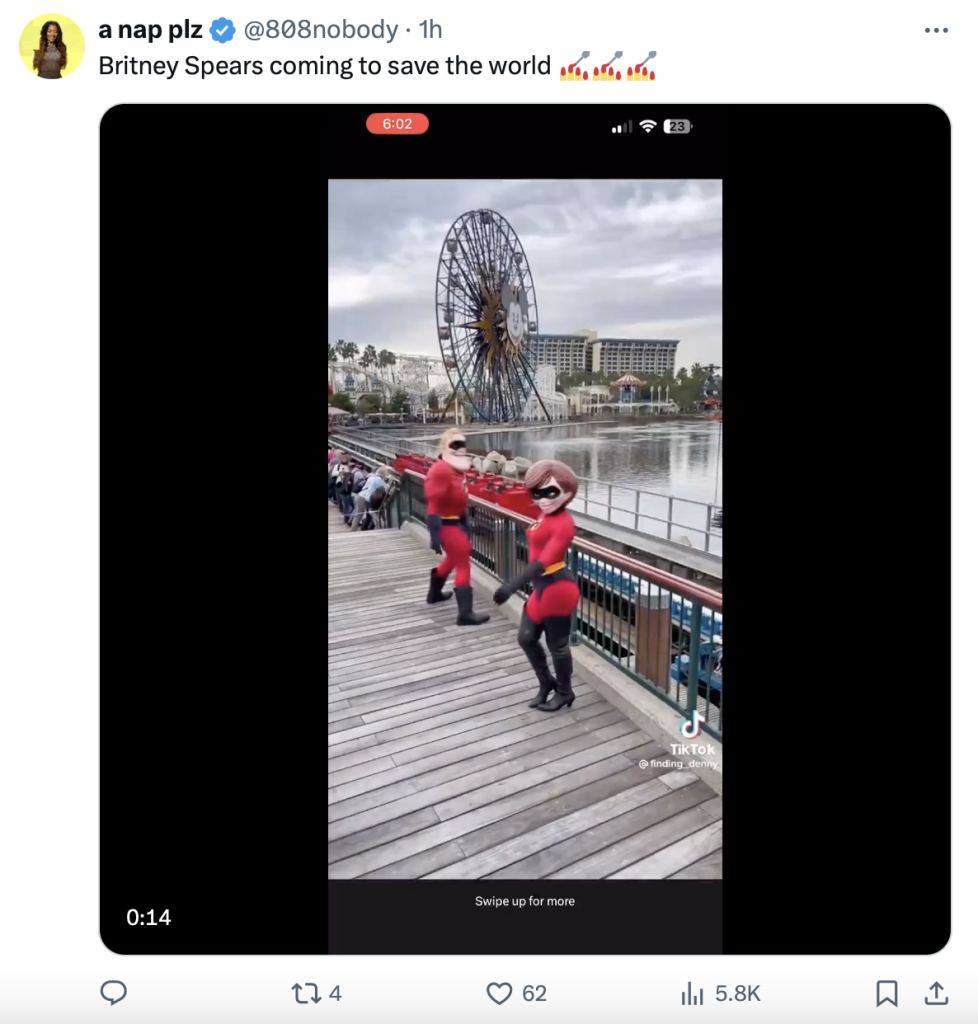Click the 5.8K views count
Viewport: 978px width, 1024px height.
click(x=738, y=993)
